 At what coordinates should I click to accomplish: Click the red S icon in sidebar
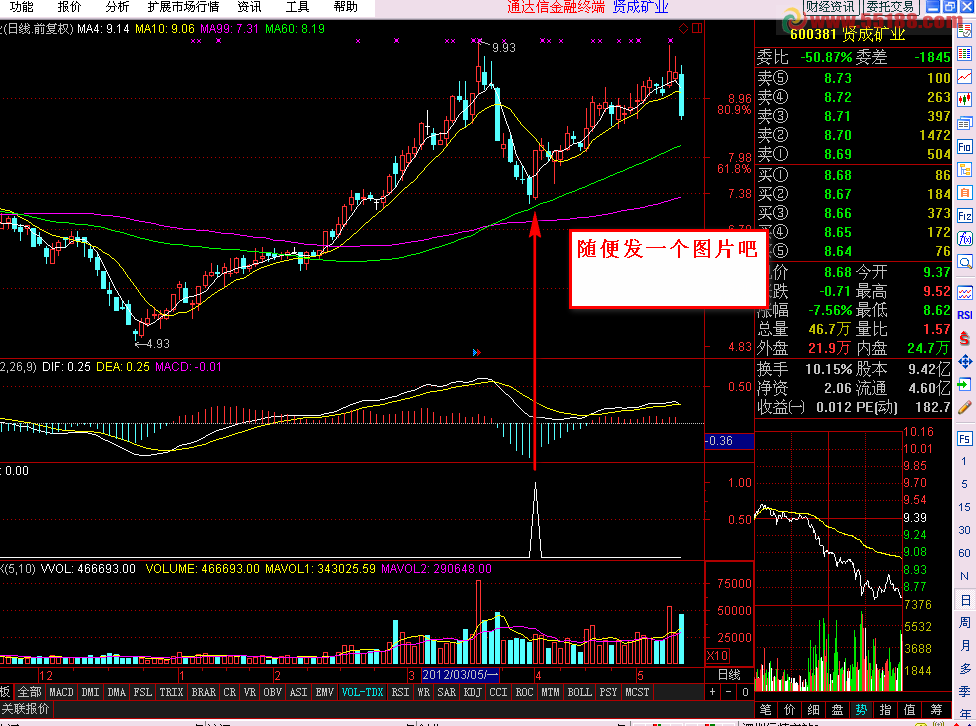point(964,338)
